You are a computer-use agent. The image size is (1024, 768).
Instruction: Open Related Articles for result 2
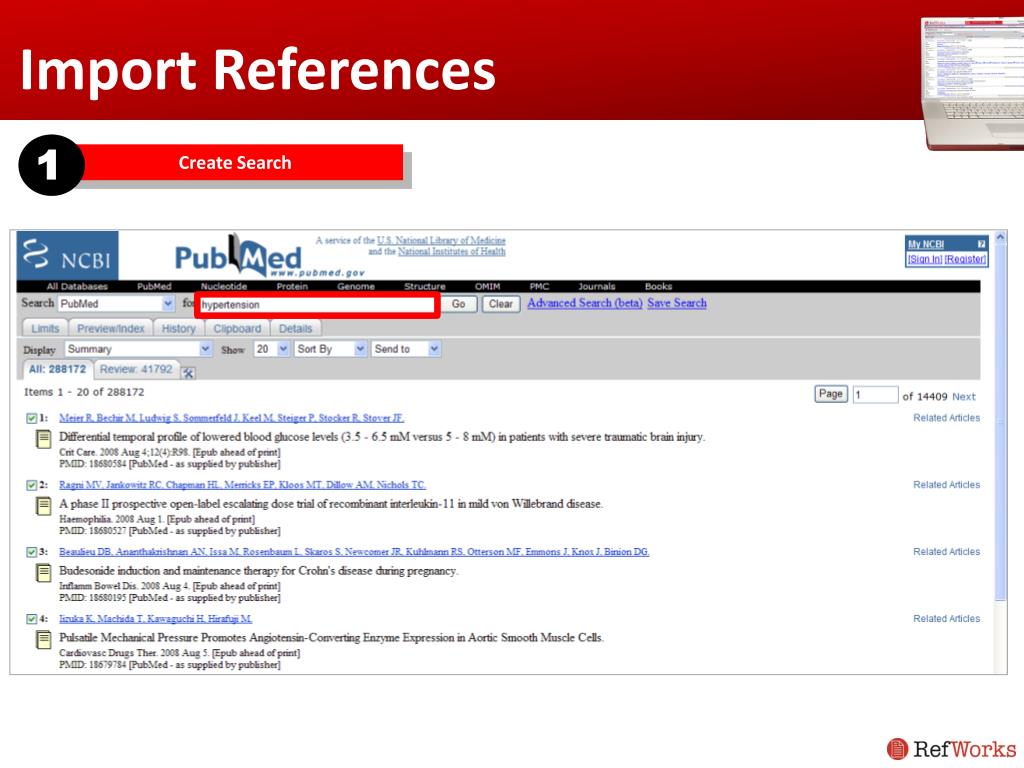(x=946, y=485)
